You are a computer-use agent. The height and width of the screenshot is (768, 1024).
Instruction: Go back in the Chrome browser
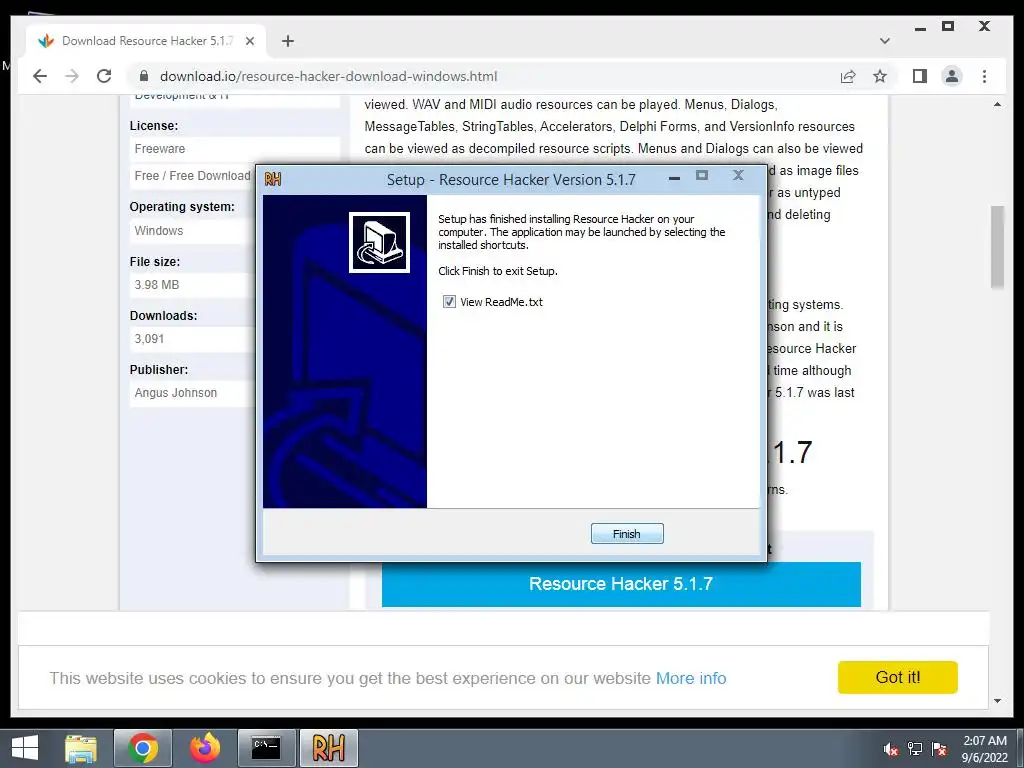point(40,76)
